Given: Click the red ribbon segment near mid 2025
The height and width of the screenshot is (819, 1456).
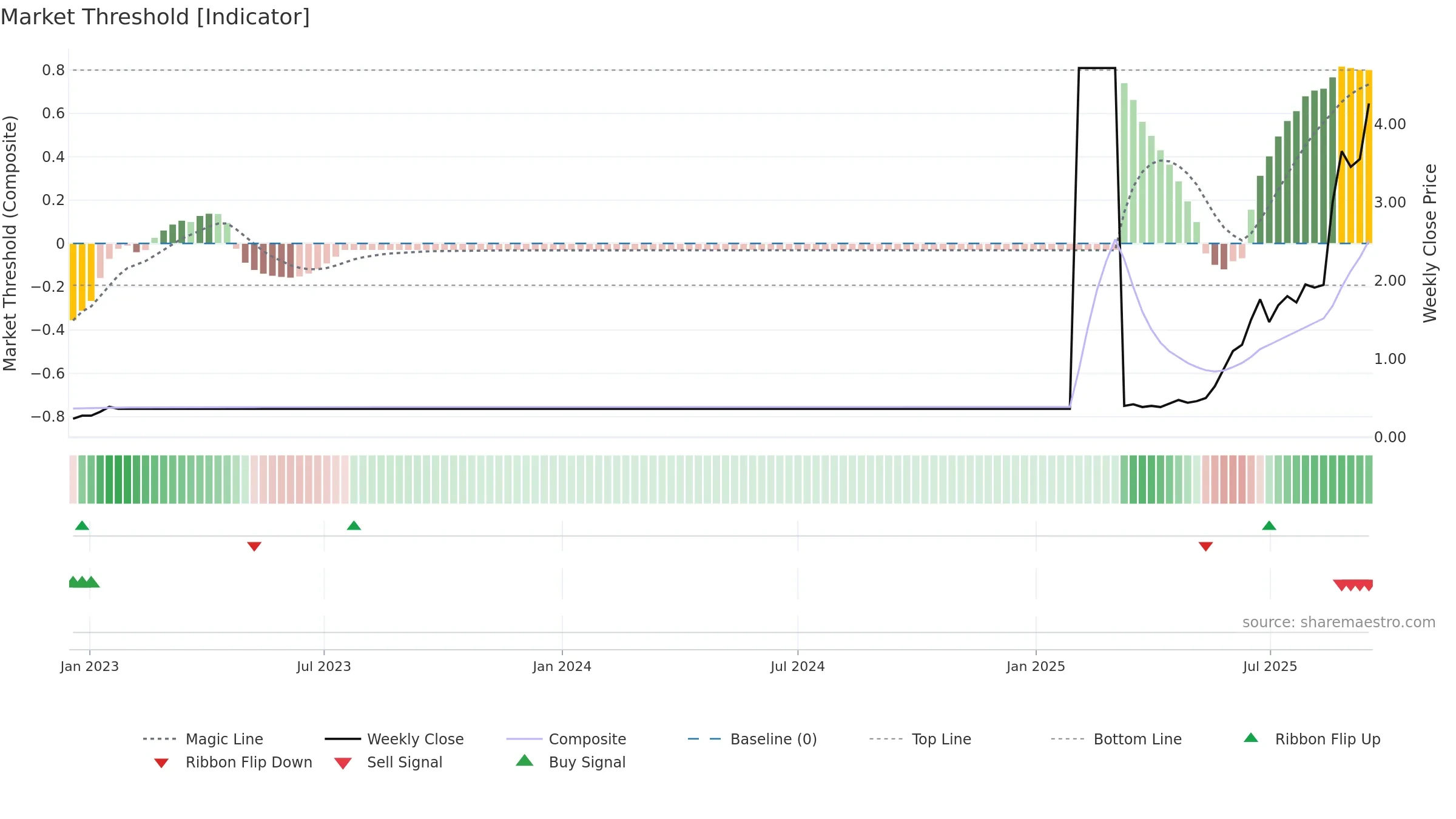Looking at the screenshot, I should point(1233,479).
